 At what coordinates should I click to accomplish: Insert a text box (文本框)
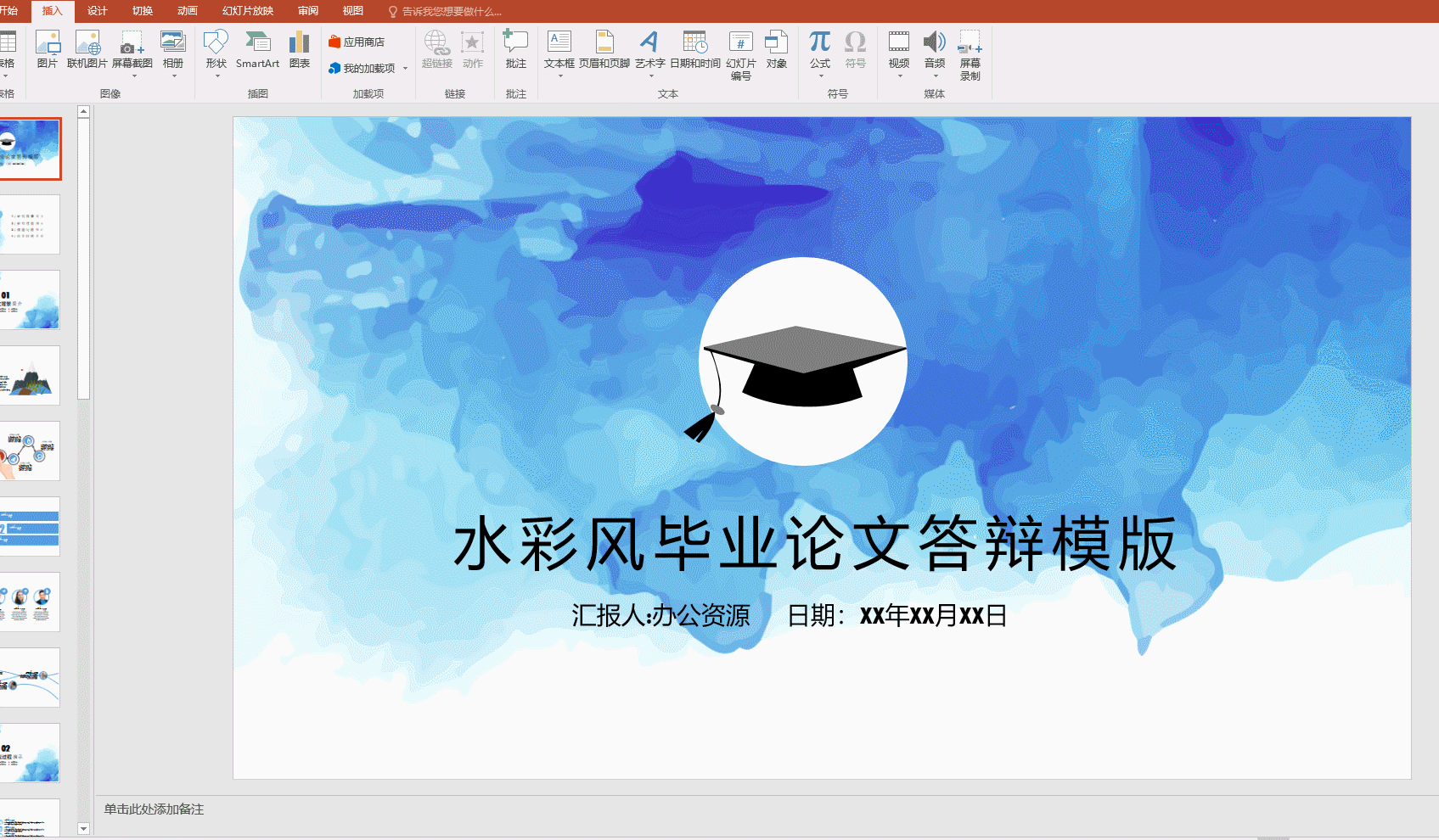559,51
